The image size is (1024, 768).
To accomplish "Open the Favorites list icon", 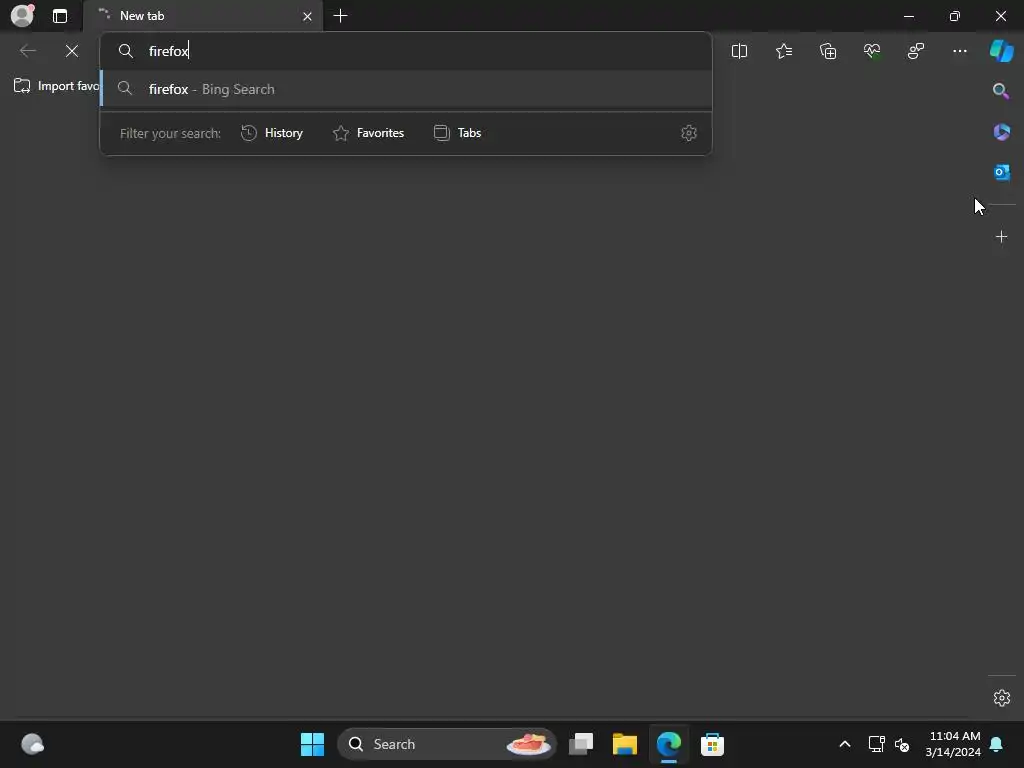I will 784,51.
